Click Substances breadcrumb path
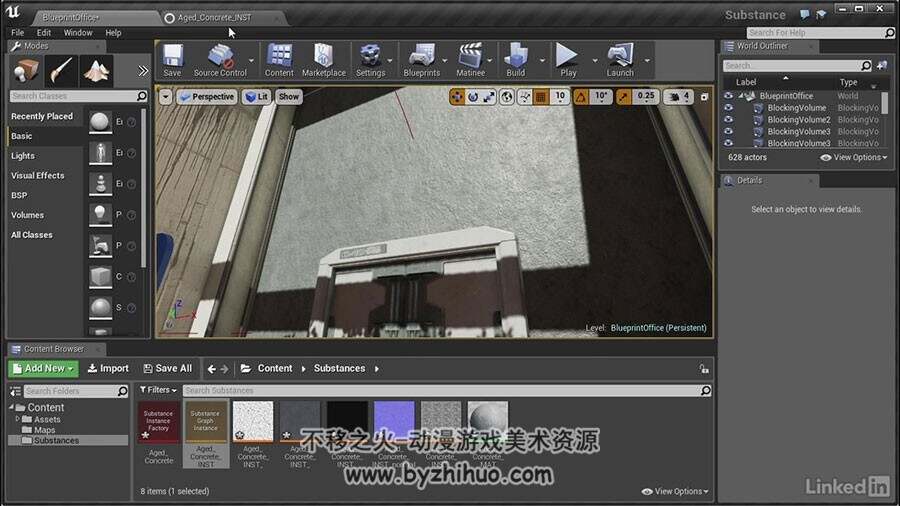This screenshot has width=900, height=506. (339, 368)
